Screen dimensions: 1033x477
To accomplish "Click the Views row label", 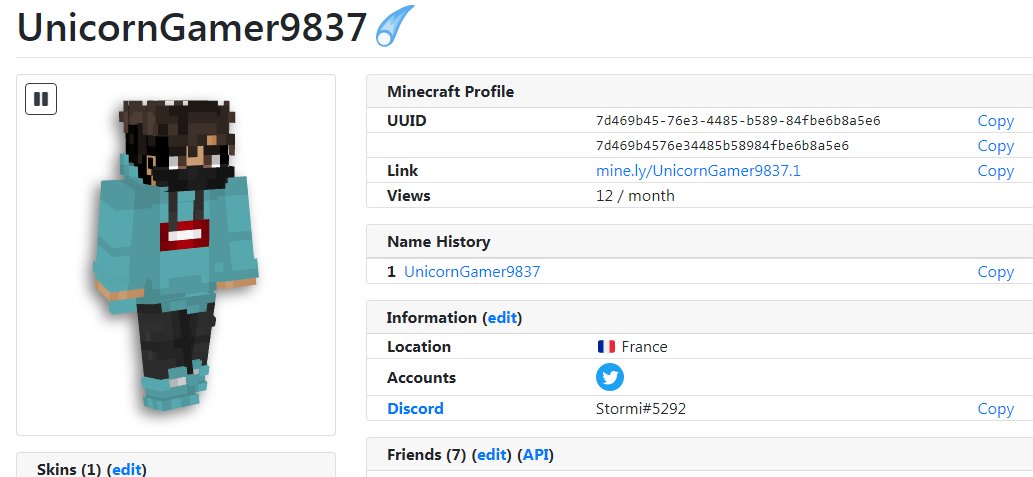I will click(x=408, y=196).
